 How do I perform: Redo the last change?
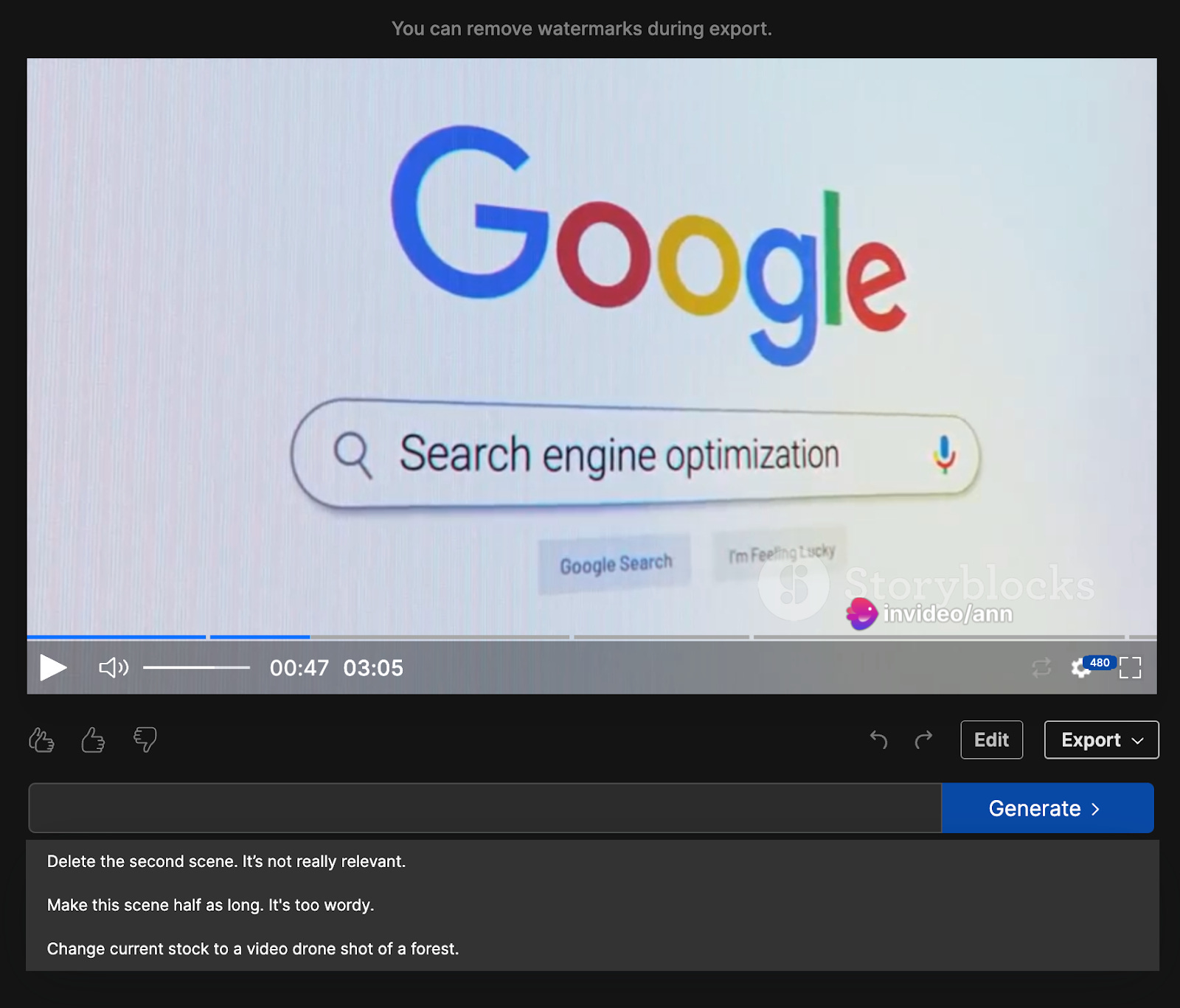pos(923,740)
